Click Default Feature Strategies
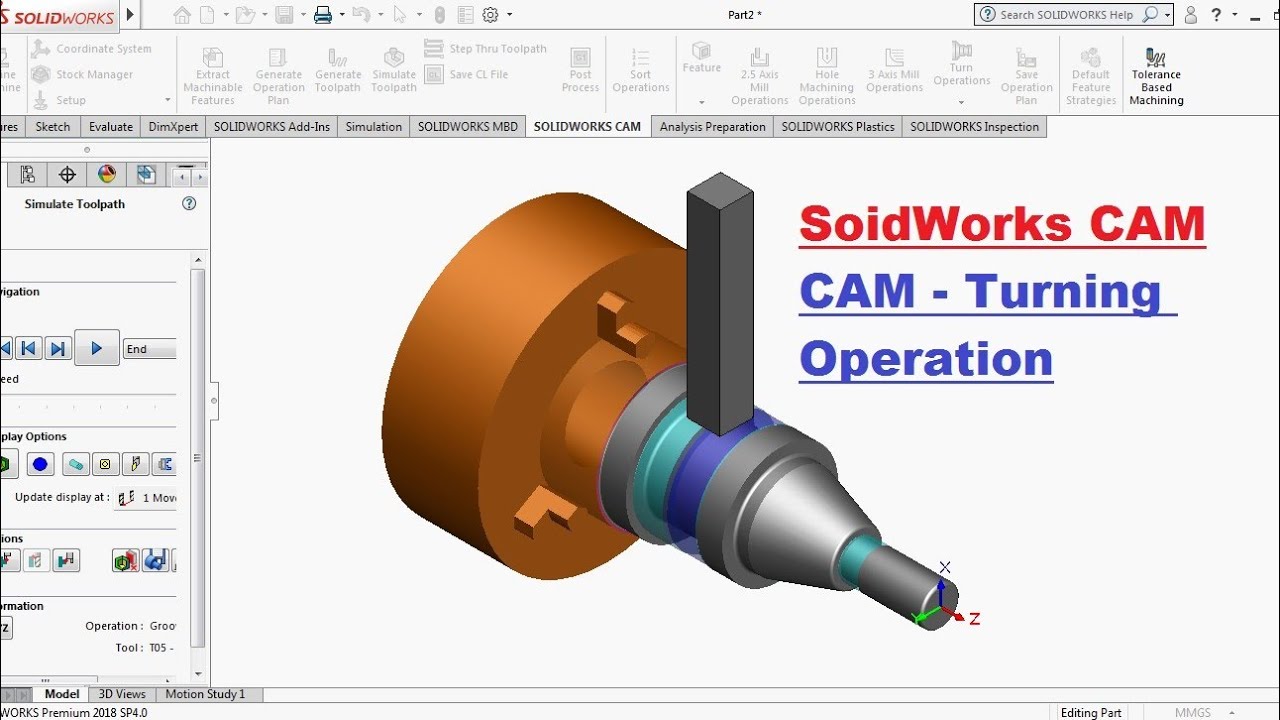Screen dimensions: 1280x720 [x=1091, y=76]
